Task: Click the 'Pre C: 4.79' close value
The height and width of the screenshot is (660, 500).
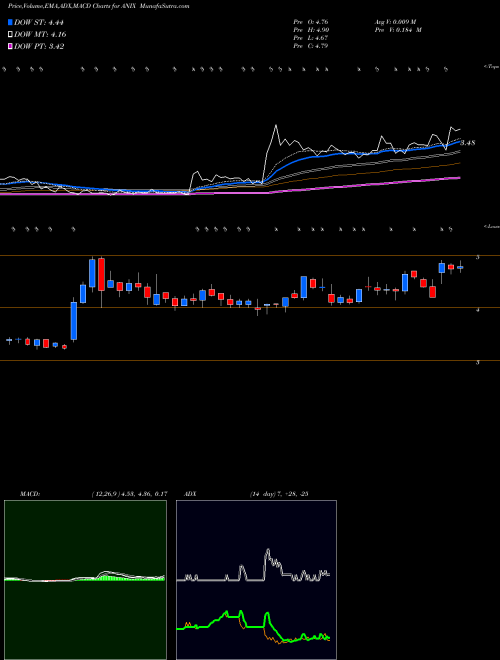Action: coord(311,46)
